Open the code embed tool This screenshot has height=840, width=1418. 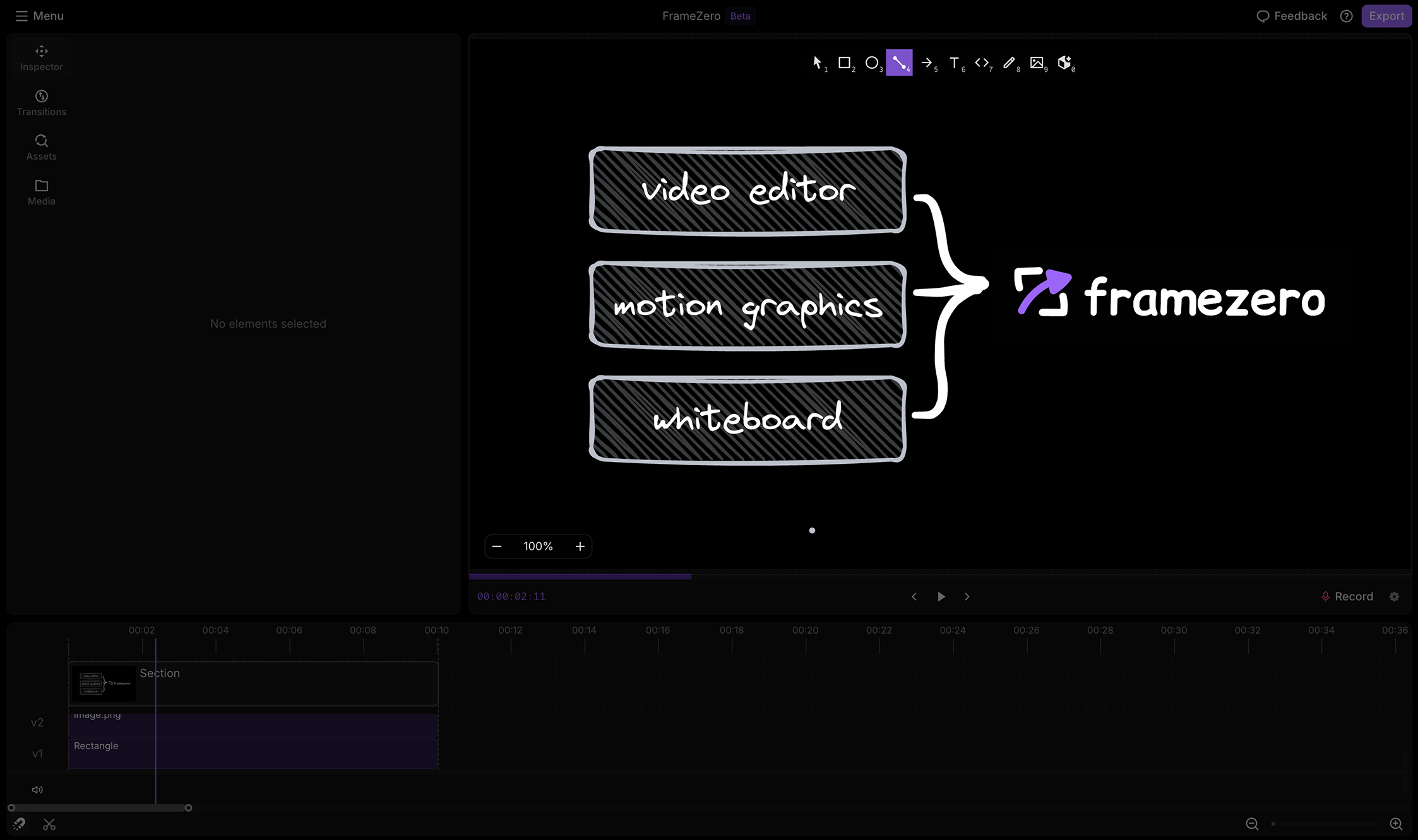982,62
